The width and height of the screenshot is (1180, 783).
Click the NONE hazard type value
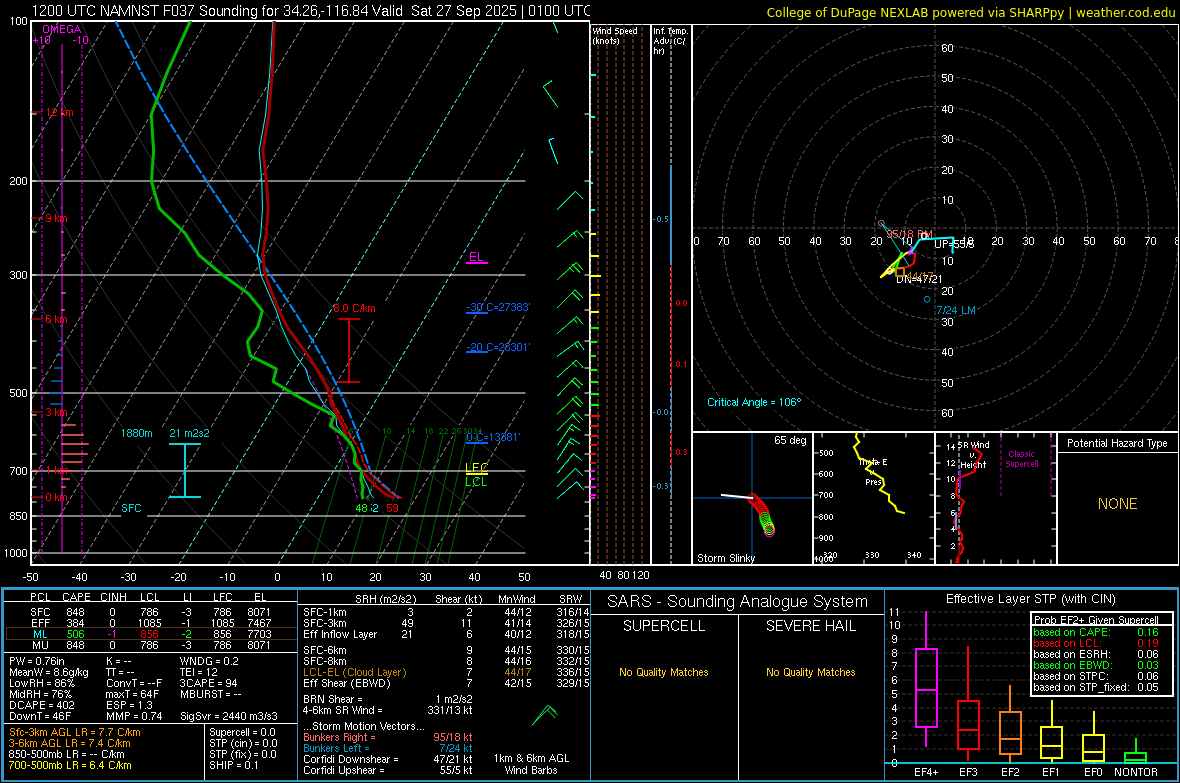[x=1117, y=504]
